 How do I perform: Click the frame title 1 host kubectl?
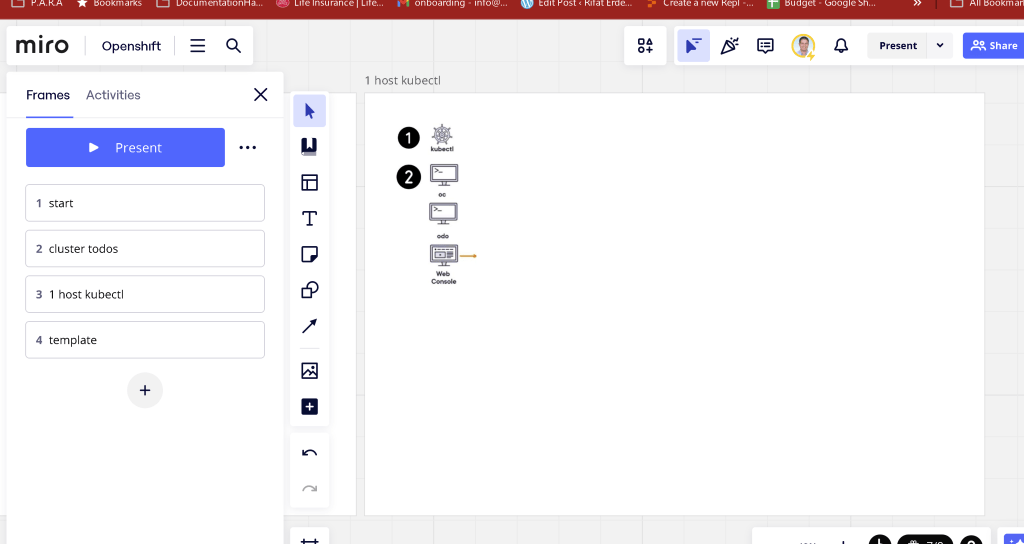[x=403, y=80]
